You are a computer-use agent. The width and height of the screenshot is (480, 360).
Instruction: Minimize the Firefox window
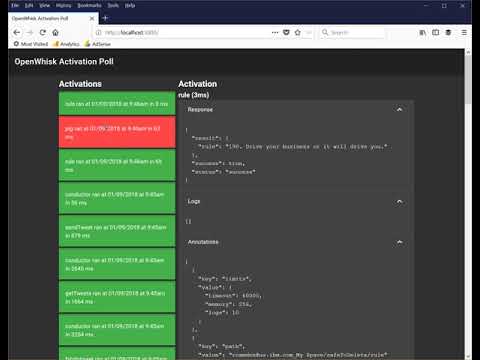(426, 5)
